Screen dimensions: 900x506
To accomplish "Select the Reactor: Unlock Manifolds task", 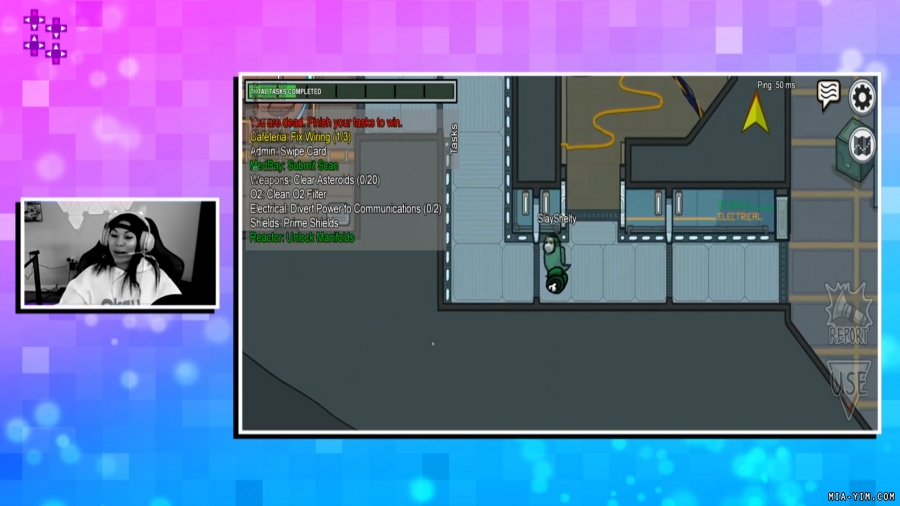I will coord(302,238).
